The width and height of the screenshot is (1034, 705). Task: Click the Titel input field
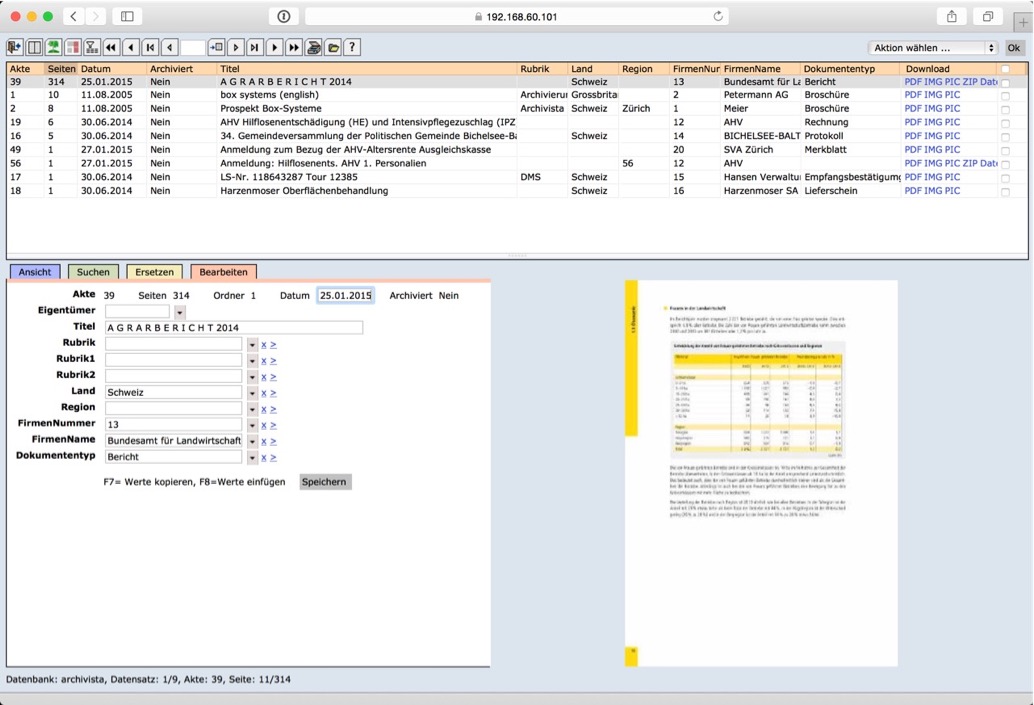click(233, 328)
